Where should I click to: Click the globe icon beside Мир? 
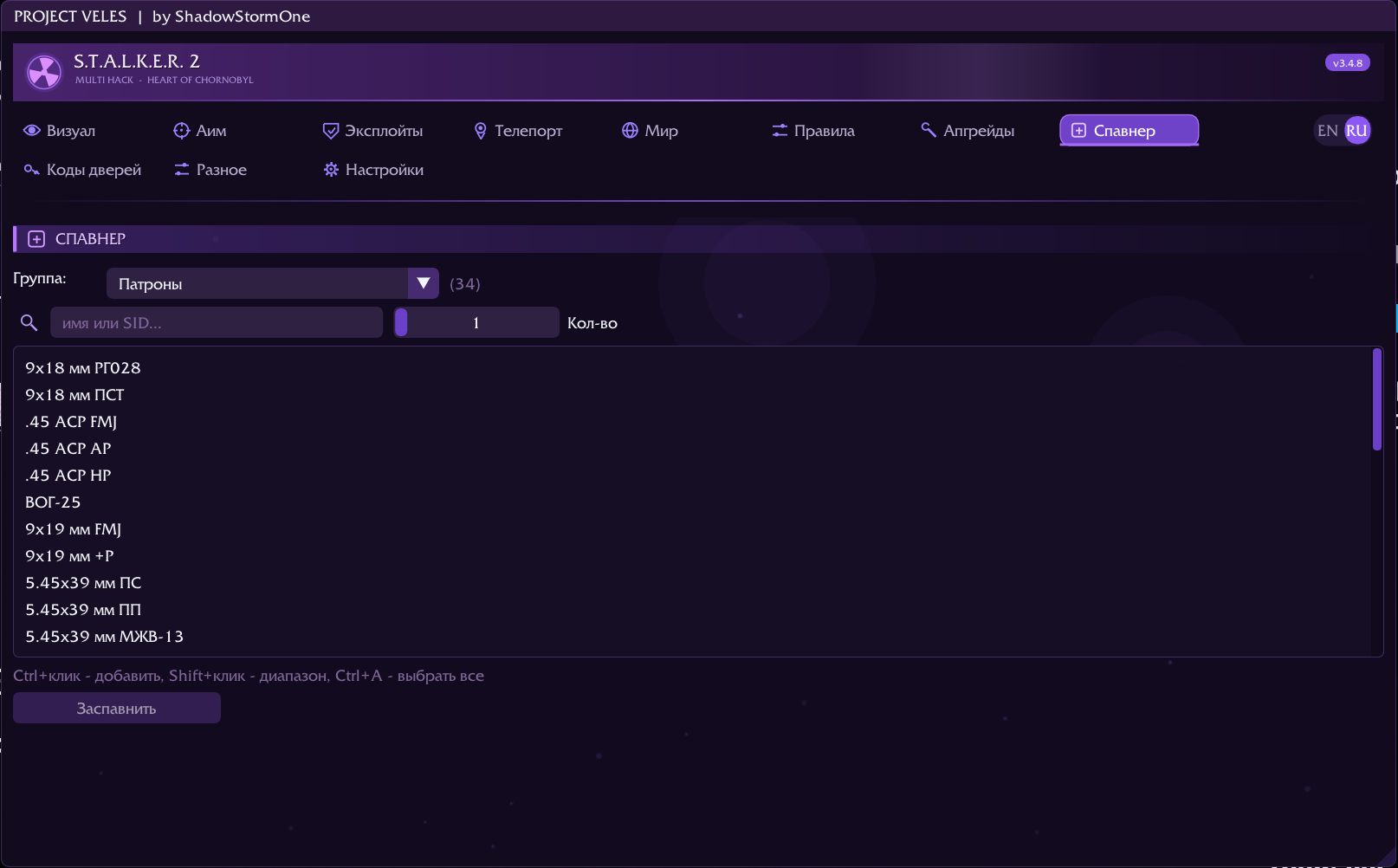tap(630, 131)
